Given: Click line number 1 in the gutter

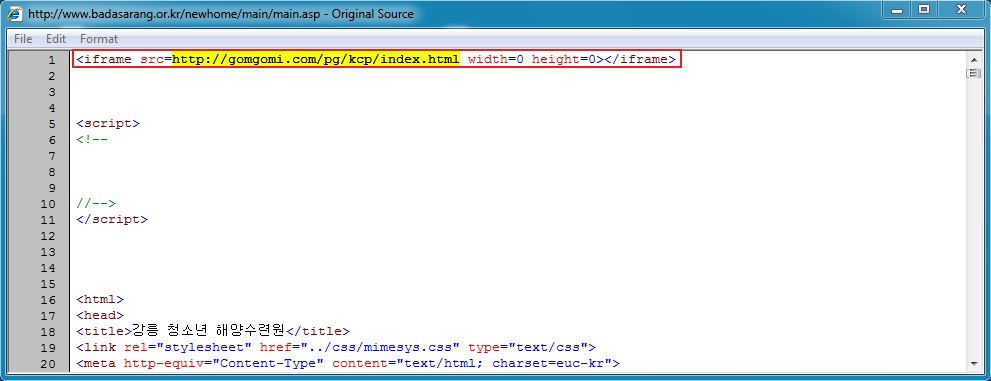Looking at the screenshot, I should pos(52,60).
